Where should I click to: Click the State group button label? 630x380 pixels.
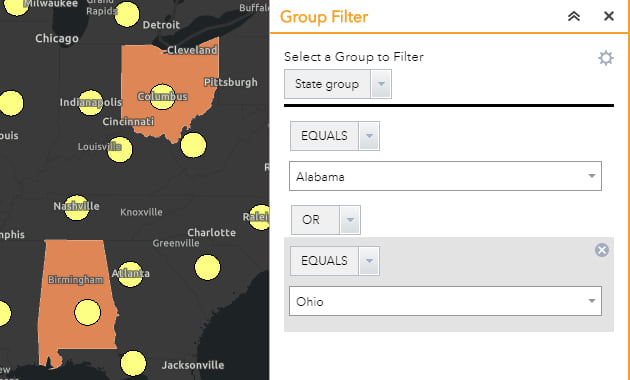(x=327, y=84)
